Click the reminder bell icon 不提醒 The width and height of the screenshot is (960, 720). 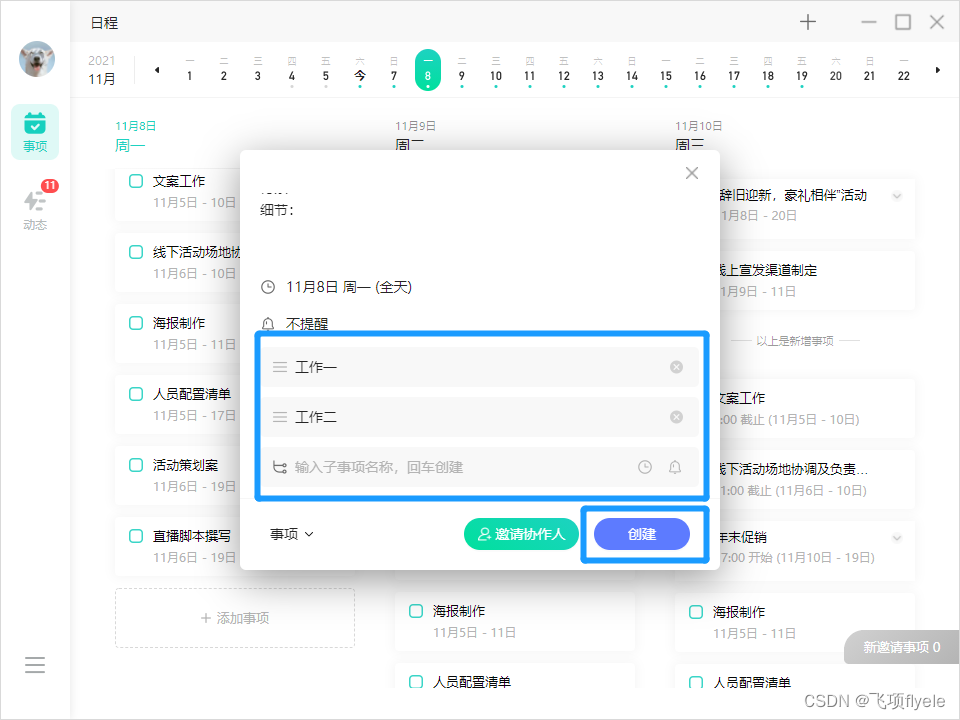coord(268,324)
